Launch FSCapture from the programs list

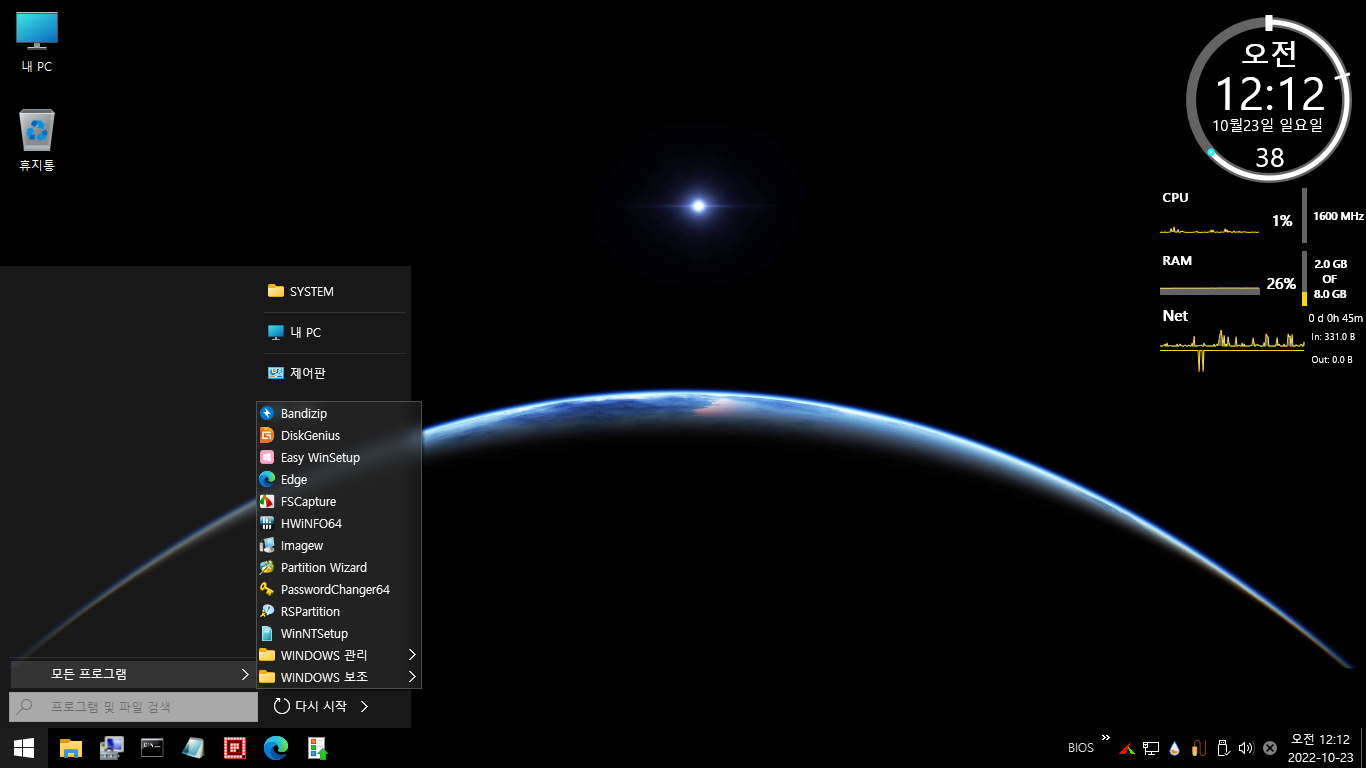click(339, 501)
